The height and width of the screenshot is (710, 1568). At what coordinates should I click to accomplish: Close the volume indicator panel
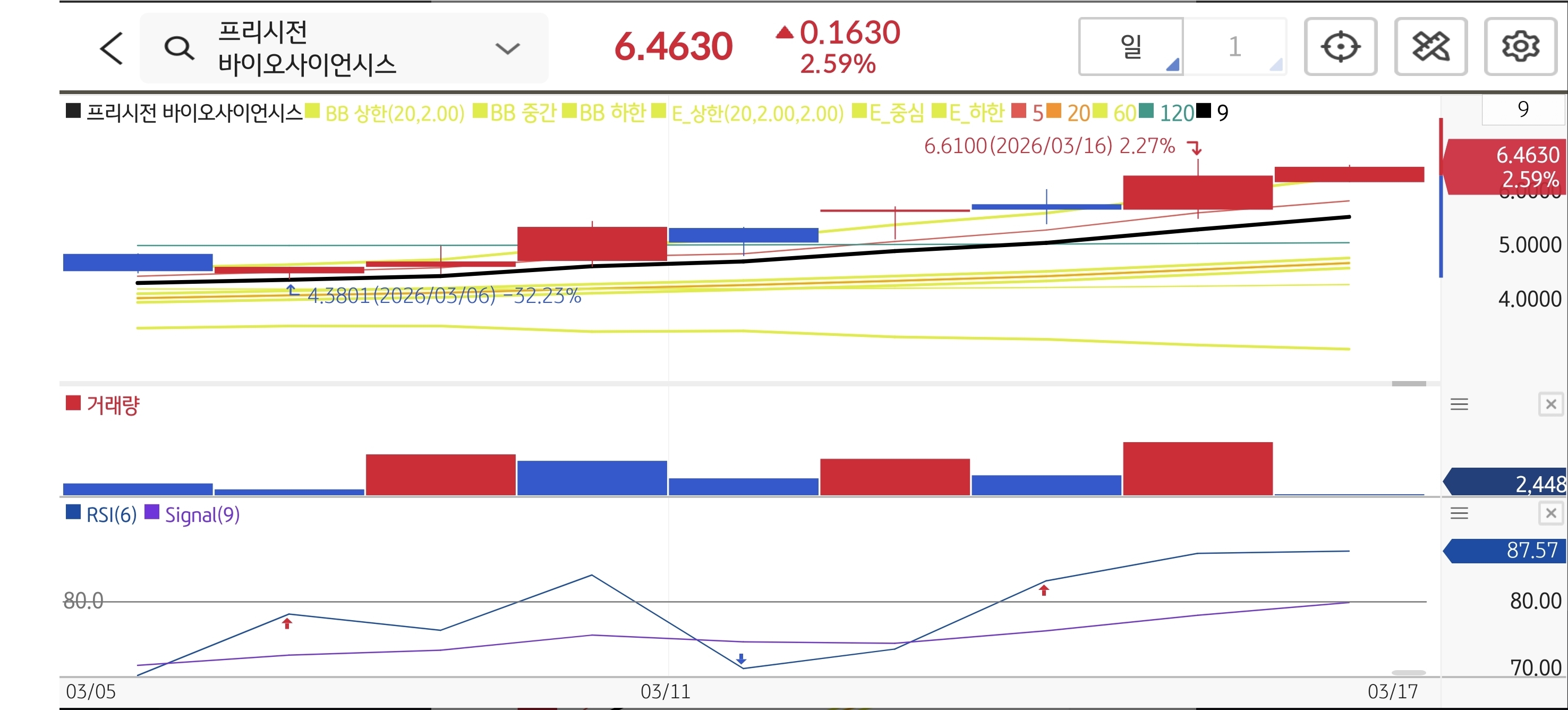1550,404
